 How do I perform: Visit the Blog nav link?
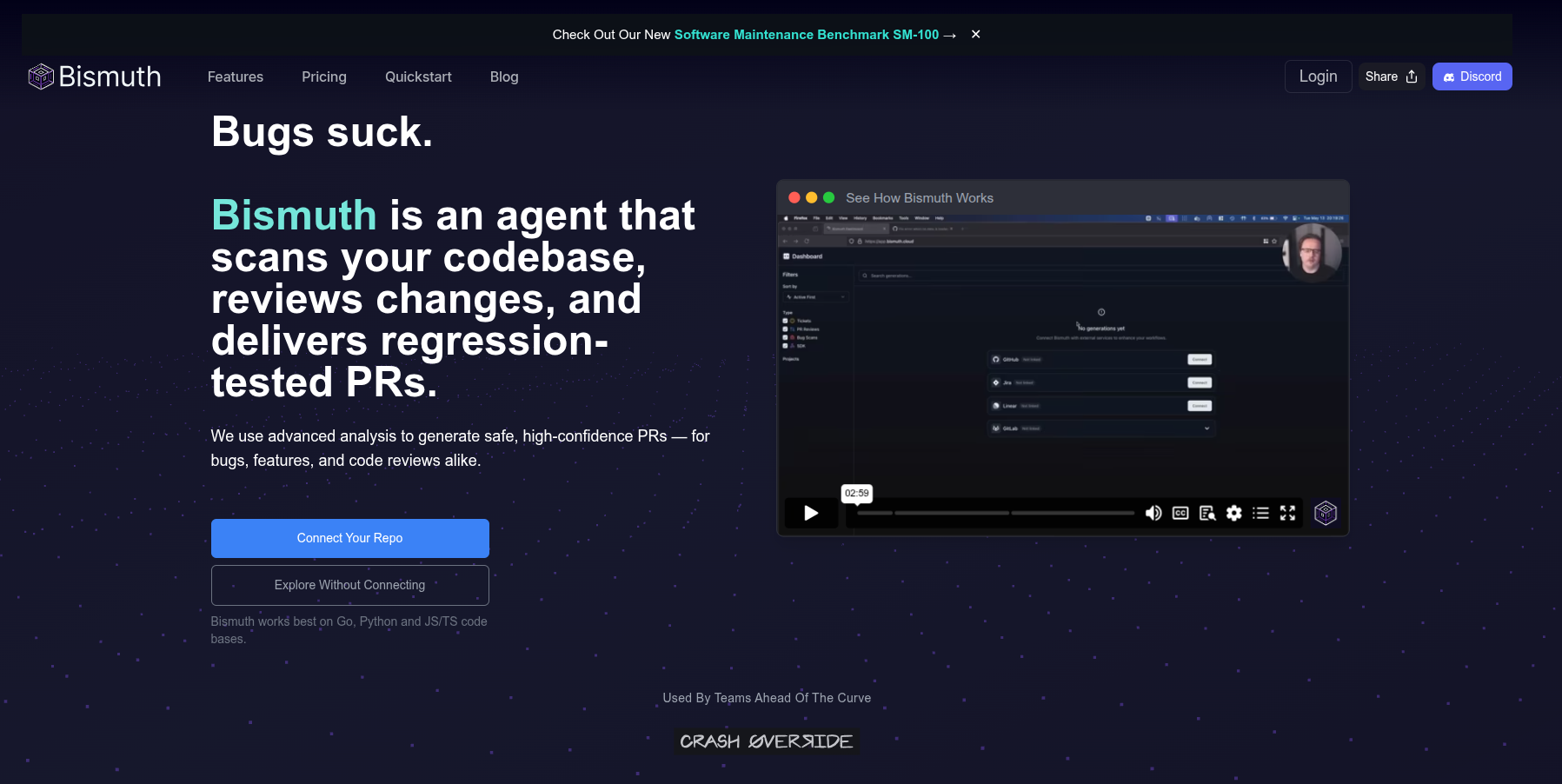pyautogui.click(x=504, y=76)
